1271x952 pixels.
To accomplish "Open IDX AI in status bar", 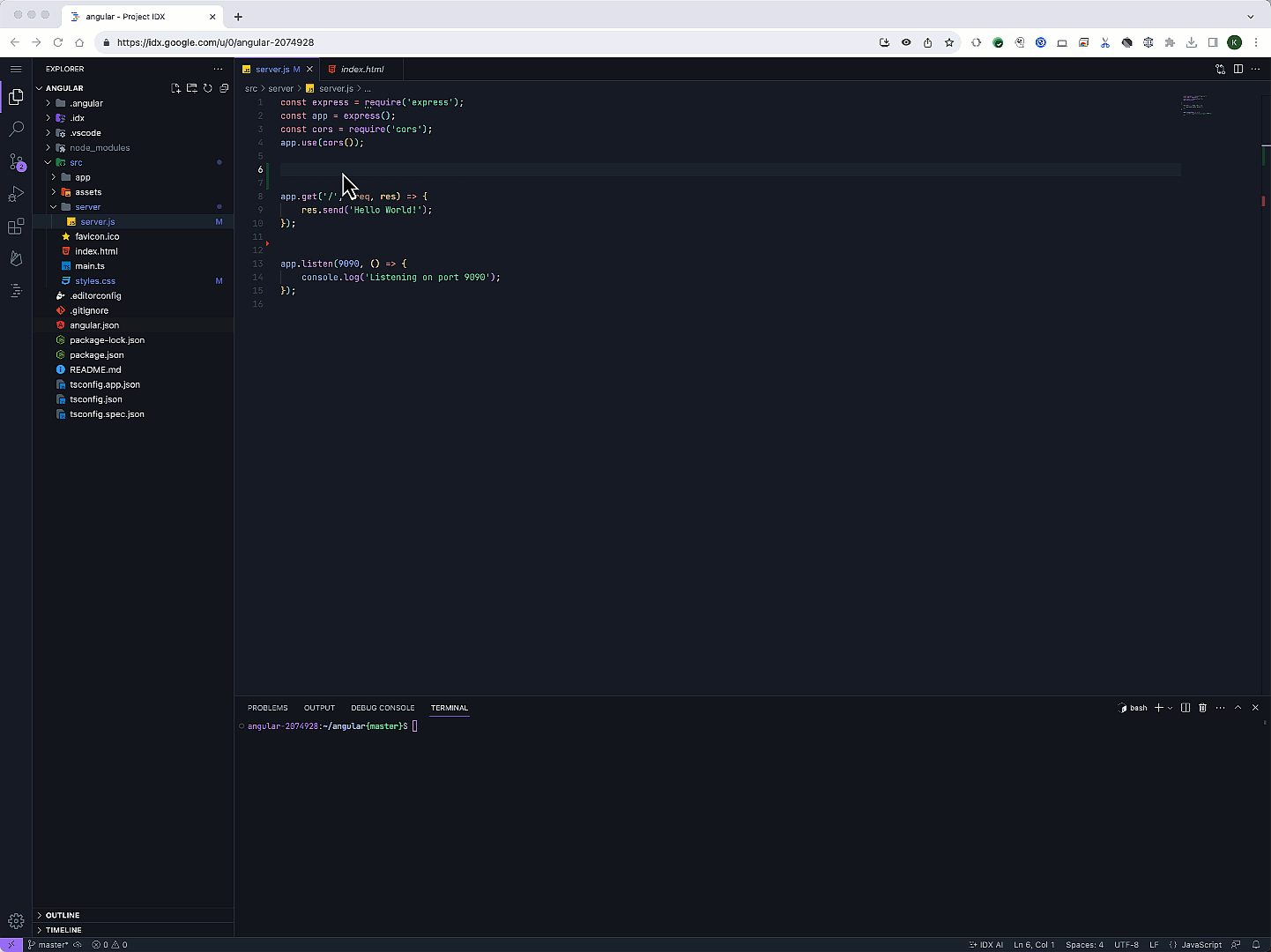I will pyautogui.click(x=986, y=945).
